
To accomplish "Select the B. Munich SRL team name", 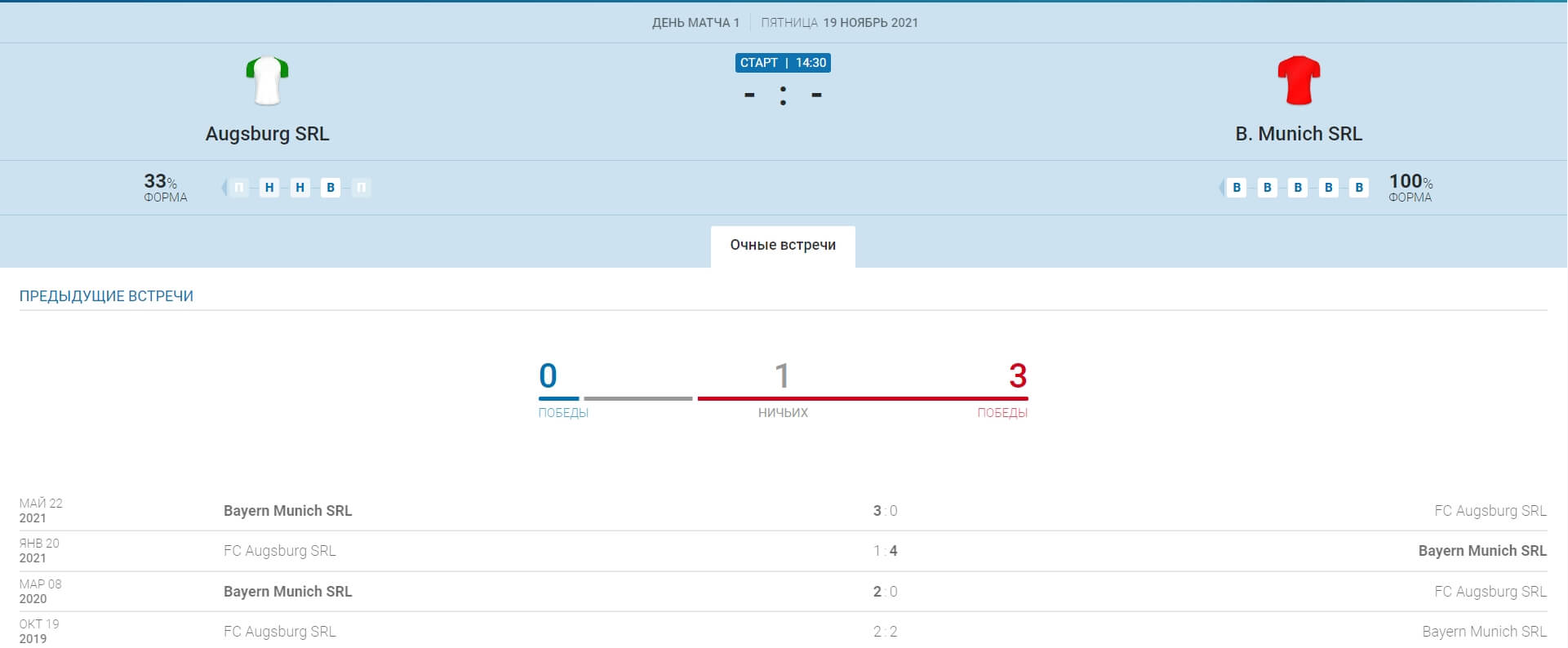I will [x=1299, y=134].
